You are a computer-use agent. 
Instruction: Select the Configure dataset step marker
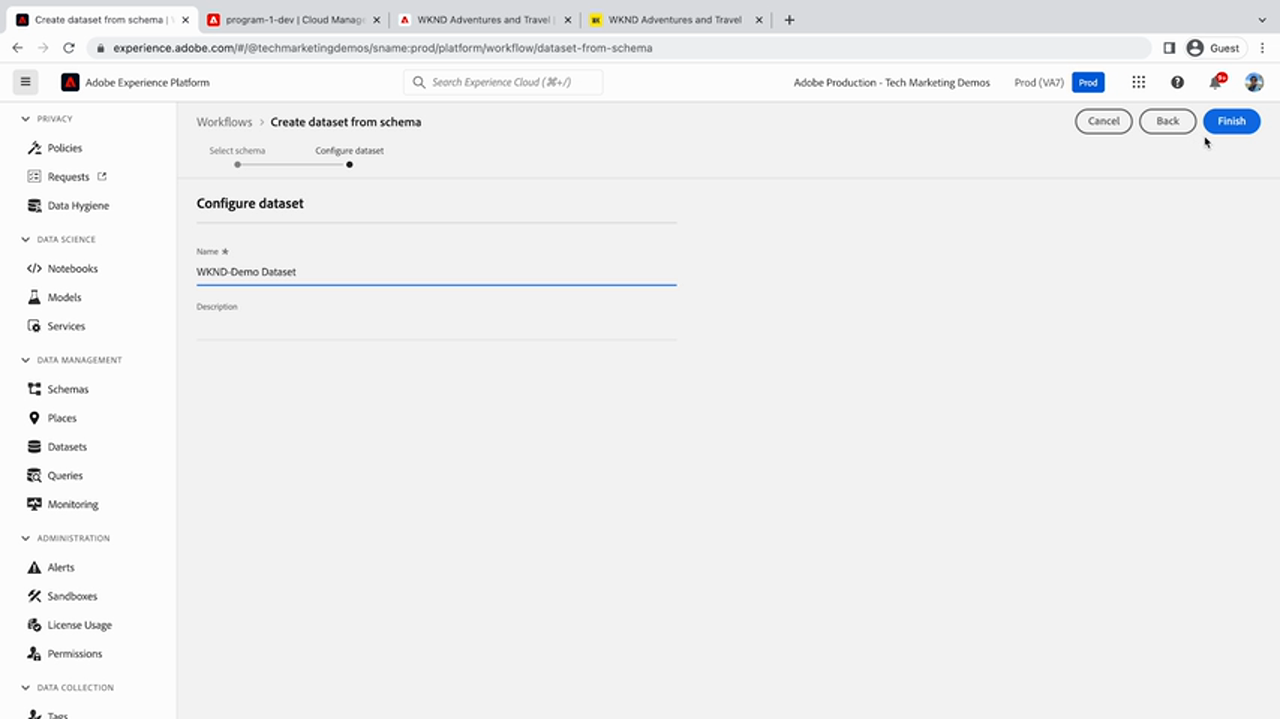click(349, 164)
